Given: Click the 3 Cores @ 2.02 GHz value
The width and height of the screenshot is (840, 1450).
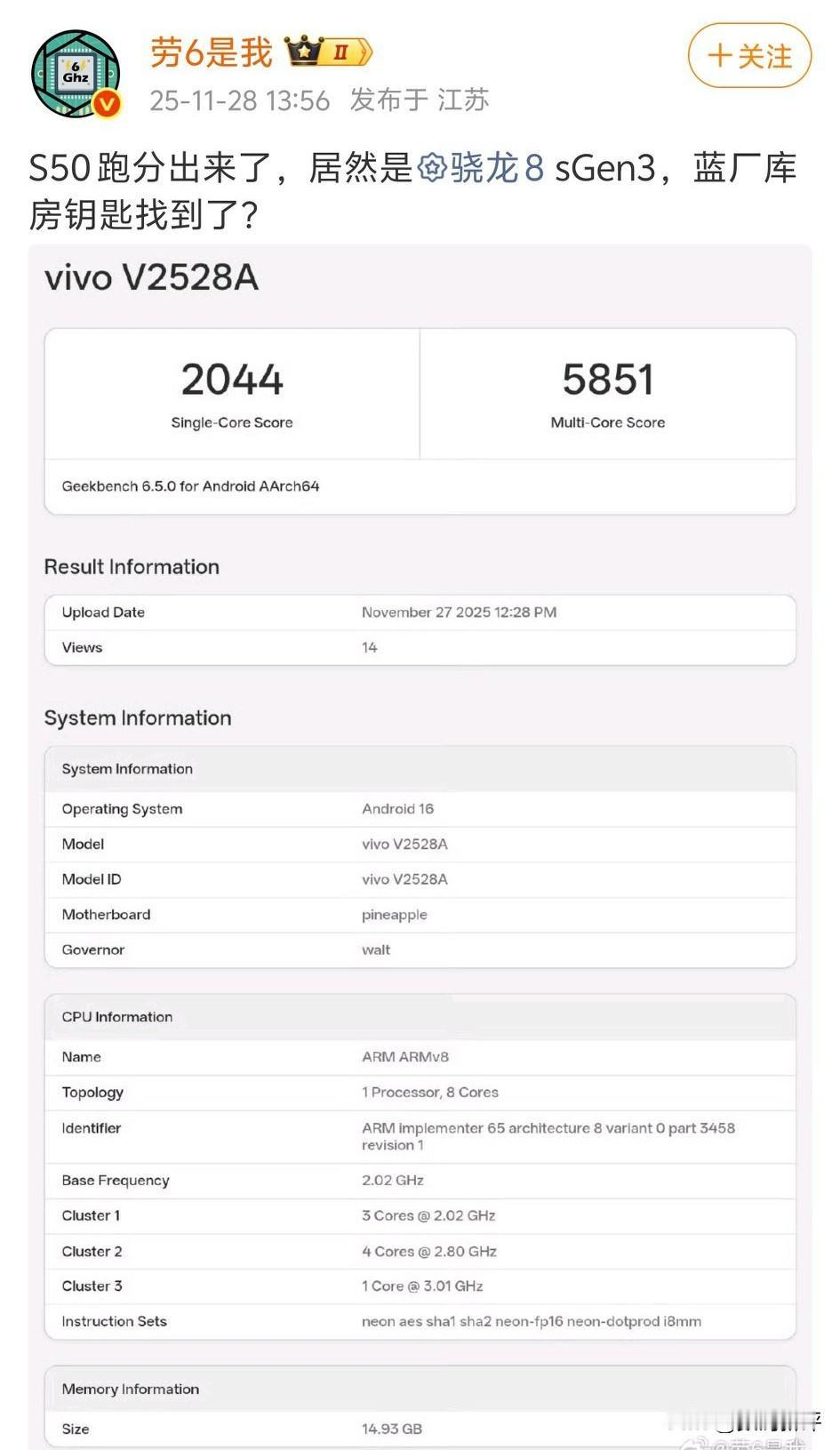Looking at the screenshot, I should tap(428, 1216).
